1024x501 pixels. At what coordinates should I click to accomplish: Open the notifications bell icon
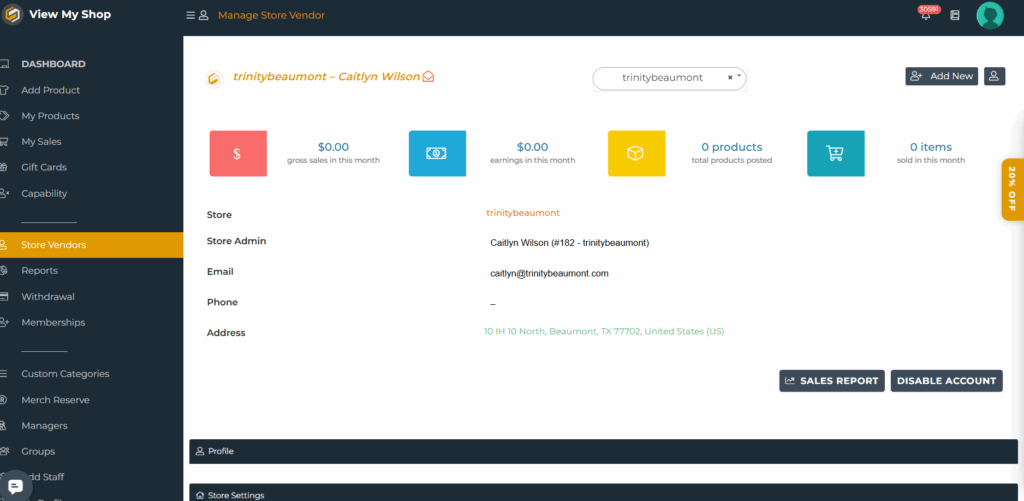click(x=925, y=16)
